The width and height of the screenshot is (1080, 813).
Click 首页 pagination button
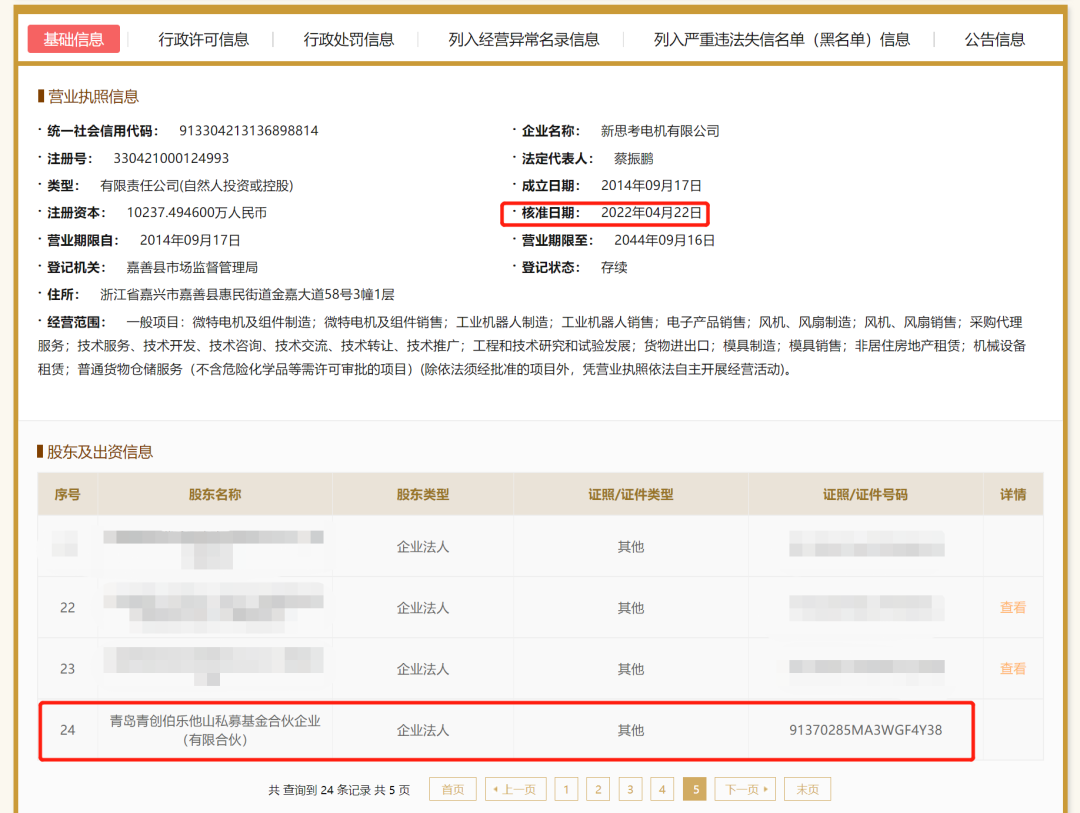[x=453, y=789]
